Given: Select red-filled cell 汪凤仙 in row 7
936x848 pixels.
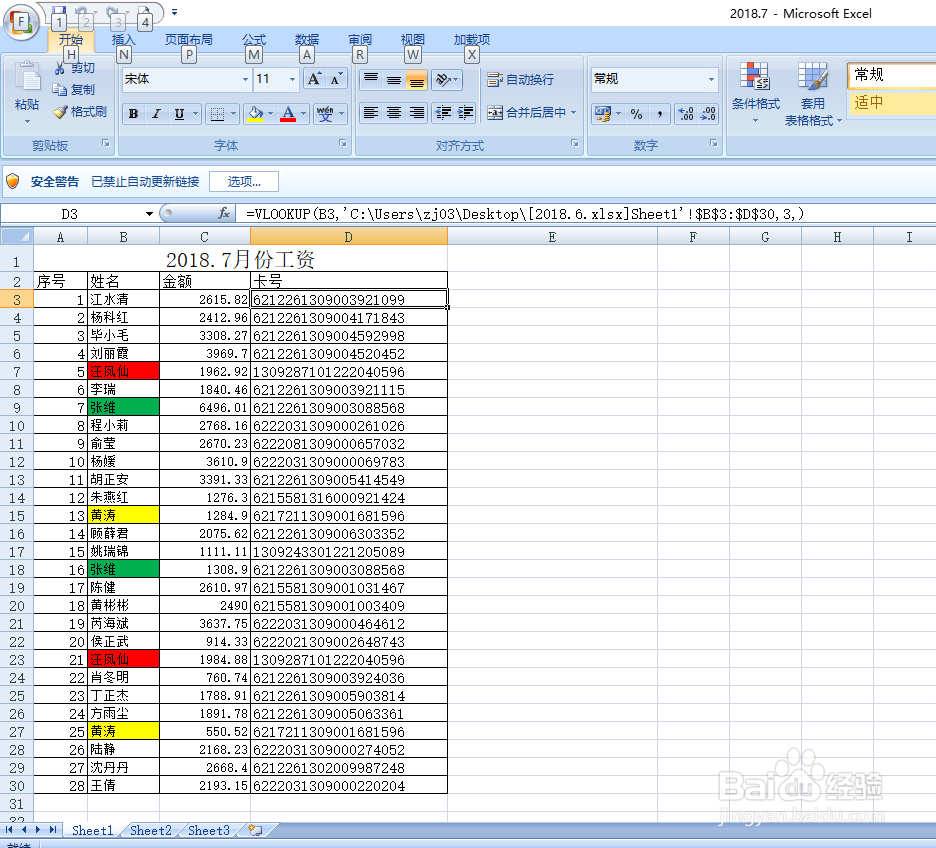Looking at the screenshot, I should [x=124, y=371].
